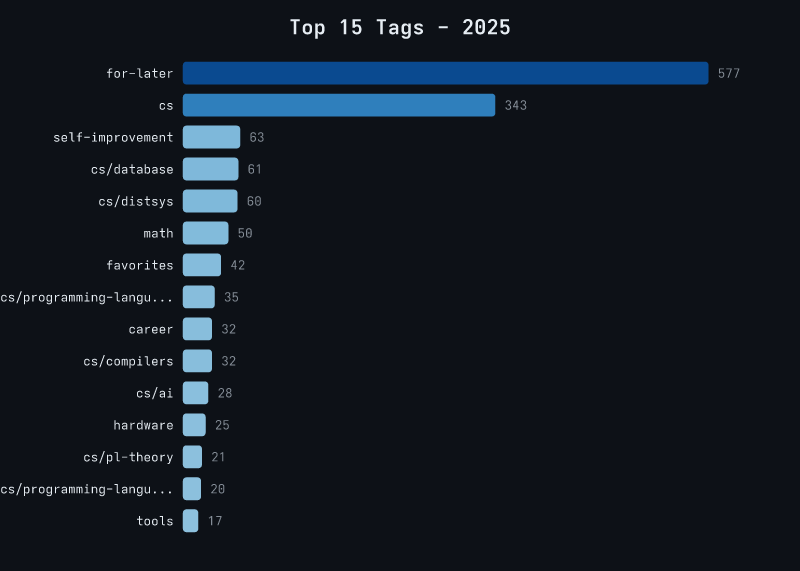Screen dimensions: 800x571
Task: Select the career tag label
Action: [151, 329]
